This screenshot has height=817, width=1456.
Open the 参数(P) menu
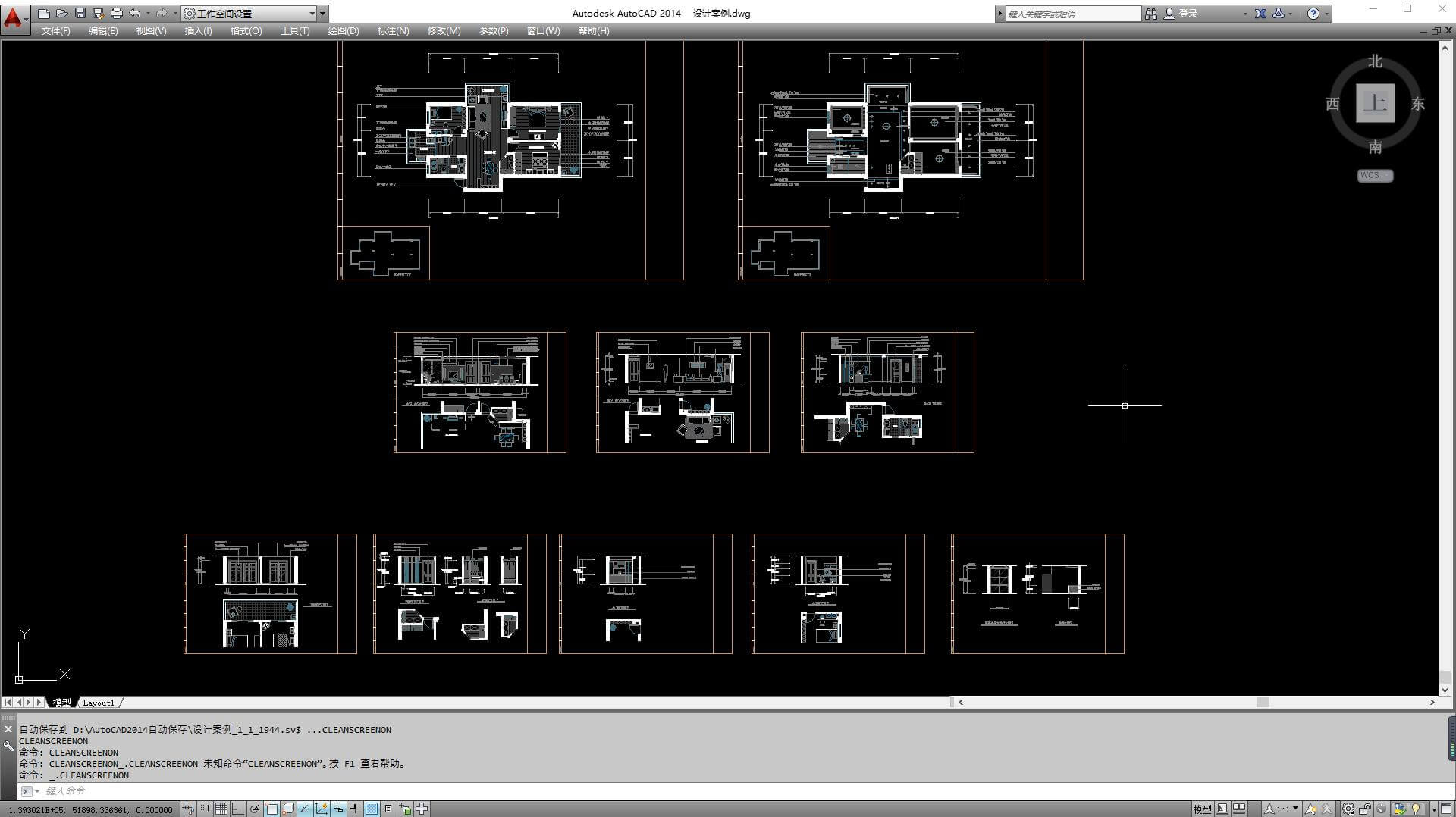coord(494,31)
